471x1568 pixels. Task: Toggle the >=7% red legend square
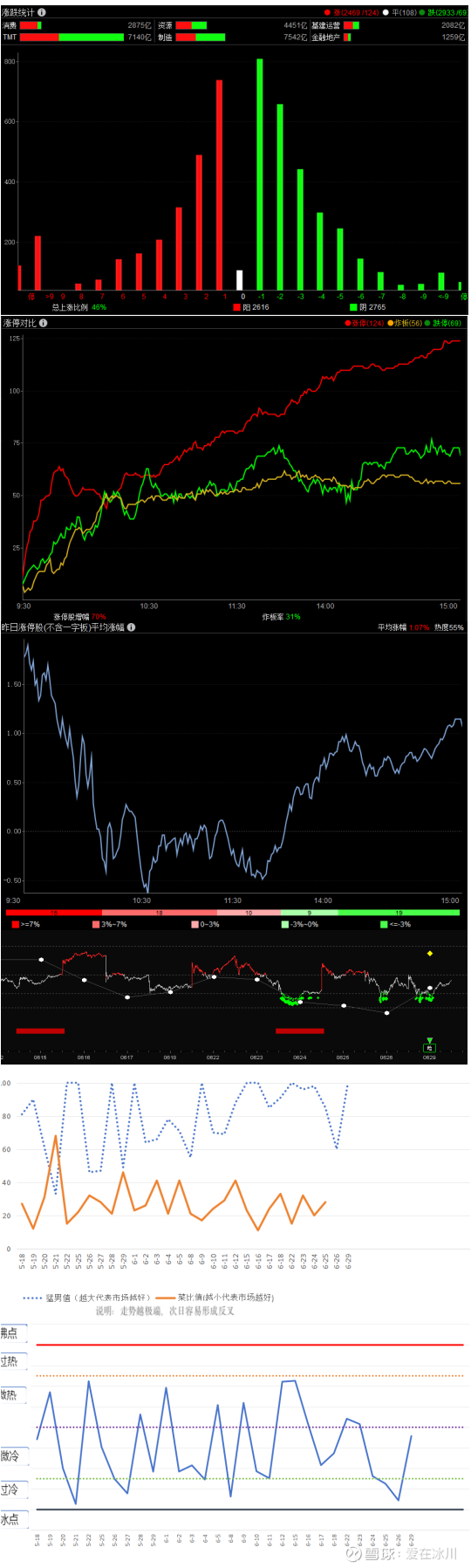point(16,924)
